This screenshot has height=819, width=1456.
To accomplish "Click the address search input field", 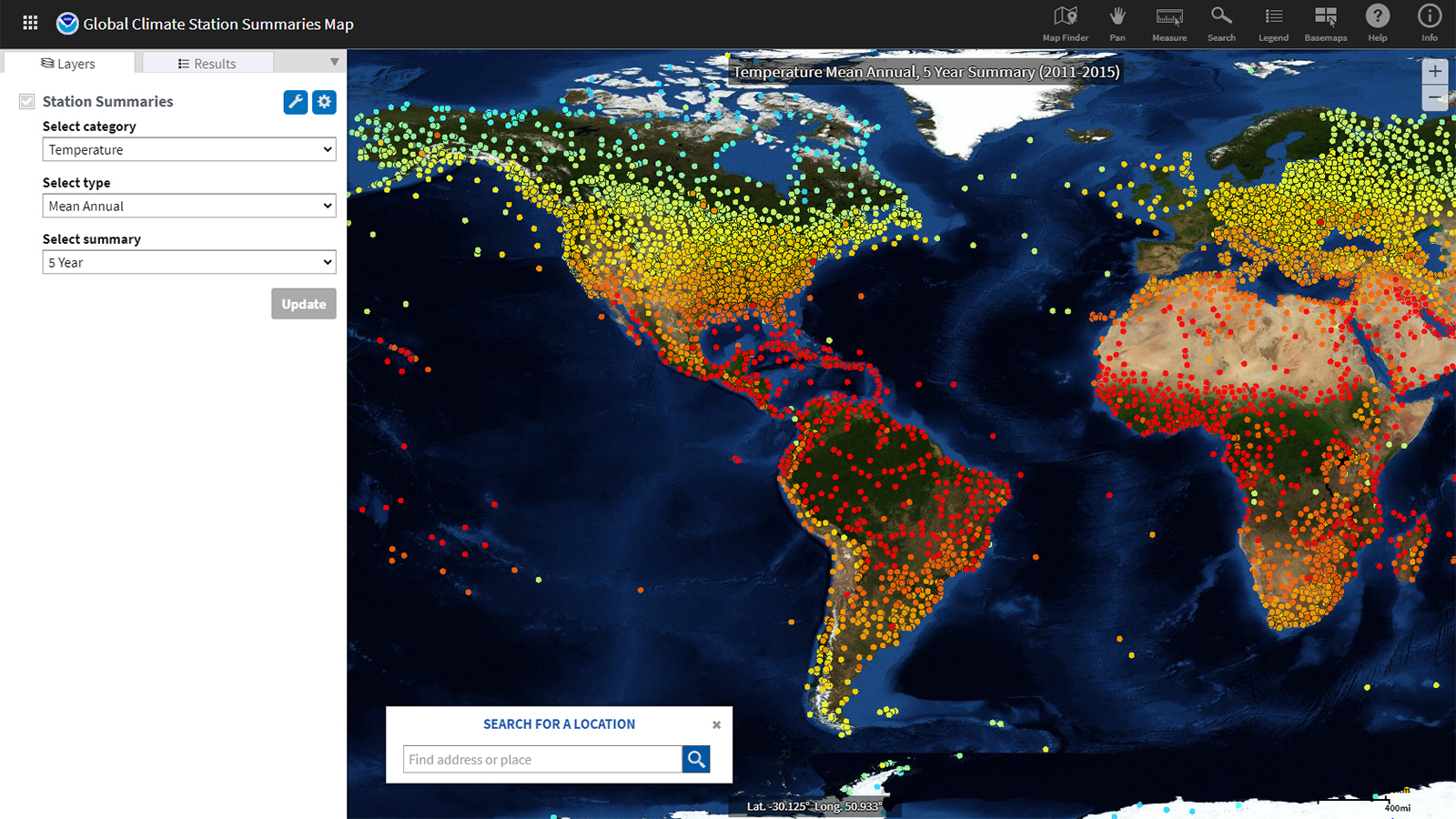I will (x=541, y=759).
